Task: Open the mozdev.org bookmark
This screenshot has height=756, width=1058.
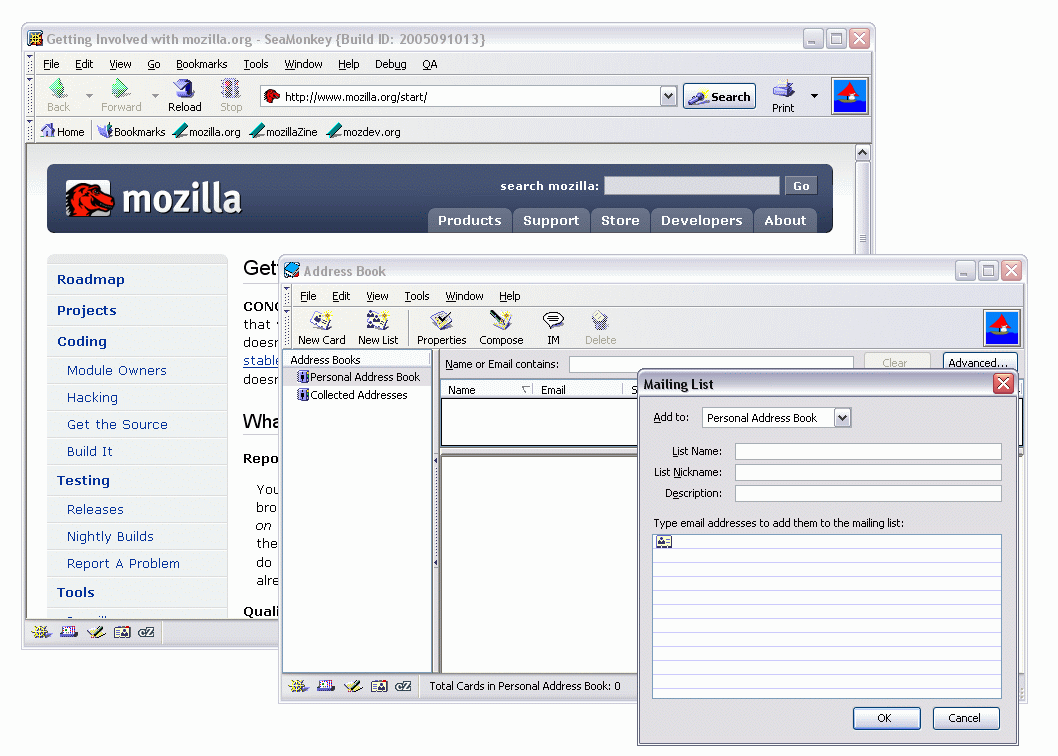Action: [x=364, y=132]
